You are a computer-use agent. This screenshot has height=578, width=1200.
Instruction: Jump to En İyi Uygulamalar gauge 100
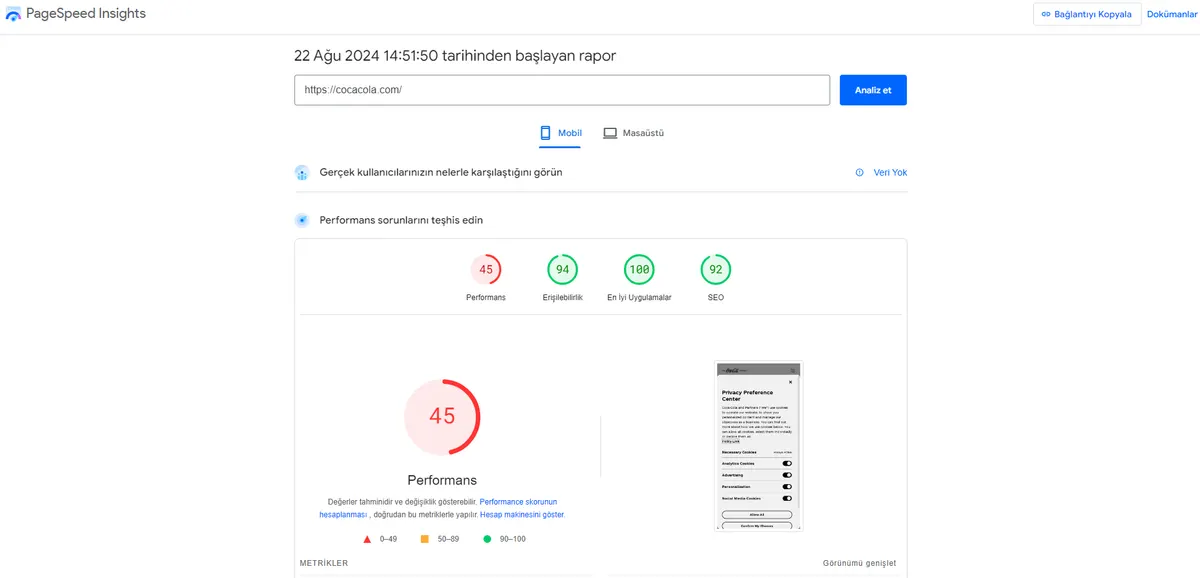click(x=639, y=269)
